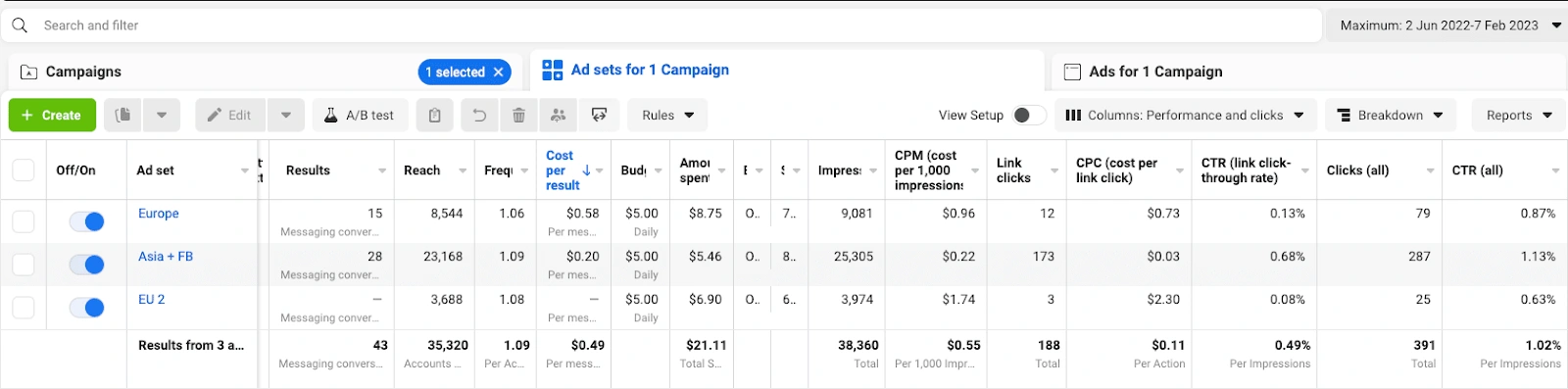Clear the 1 selected filter
The width and height of the screenshot is (1568, 389).
click(499, 72)
